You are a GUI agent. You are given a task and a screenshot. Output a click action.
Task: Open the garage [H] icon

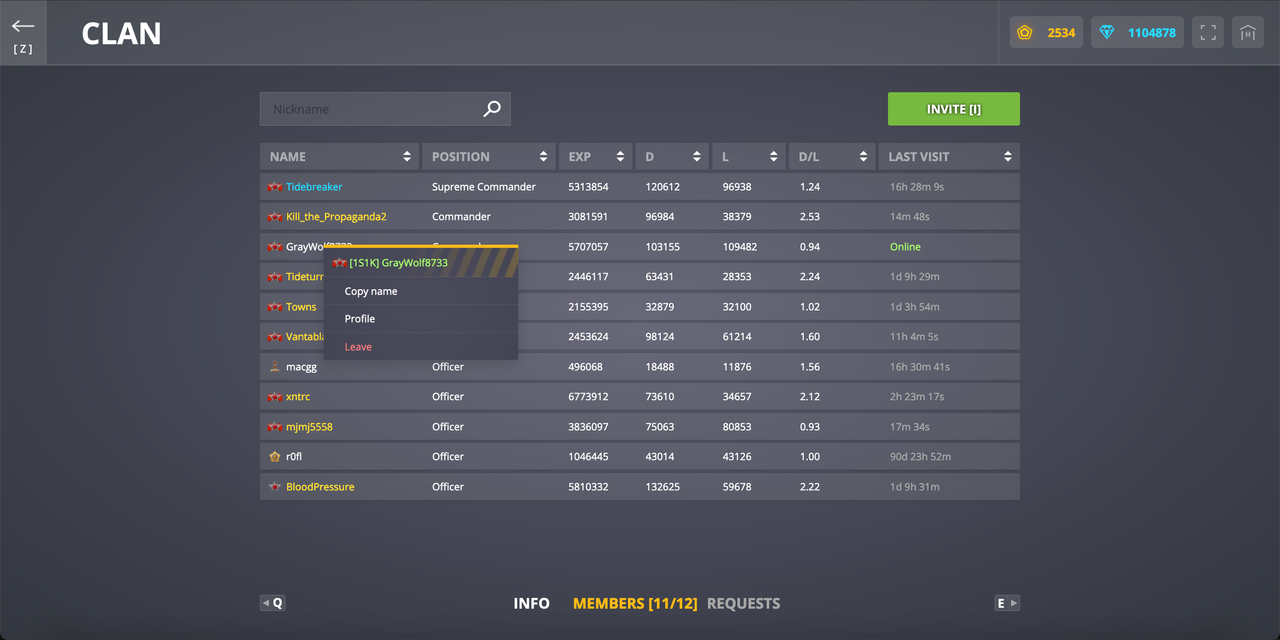pos(1248,33)
